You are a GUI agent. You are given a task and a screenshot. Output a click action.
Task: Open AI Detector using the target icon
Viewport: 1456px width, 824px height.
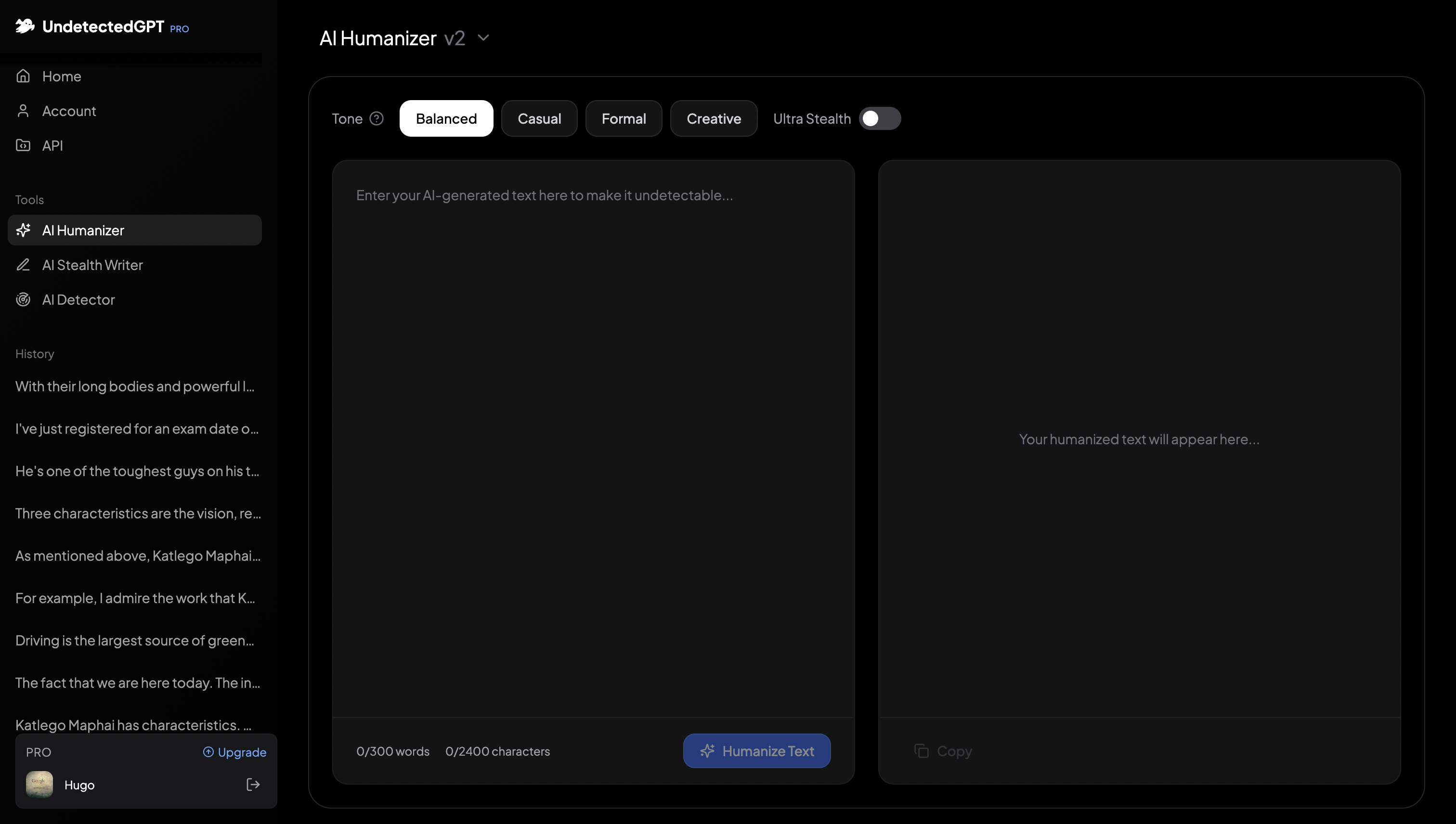click(23, 299)
